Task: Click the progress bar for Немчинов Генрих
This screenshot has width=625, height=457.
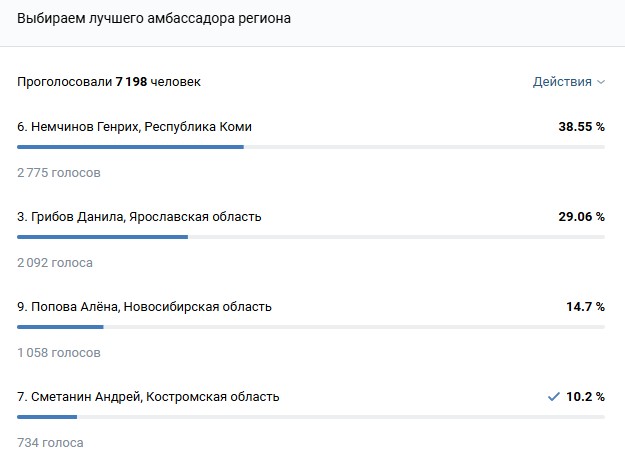Action: point(310,147)
